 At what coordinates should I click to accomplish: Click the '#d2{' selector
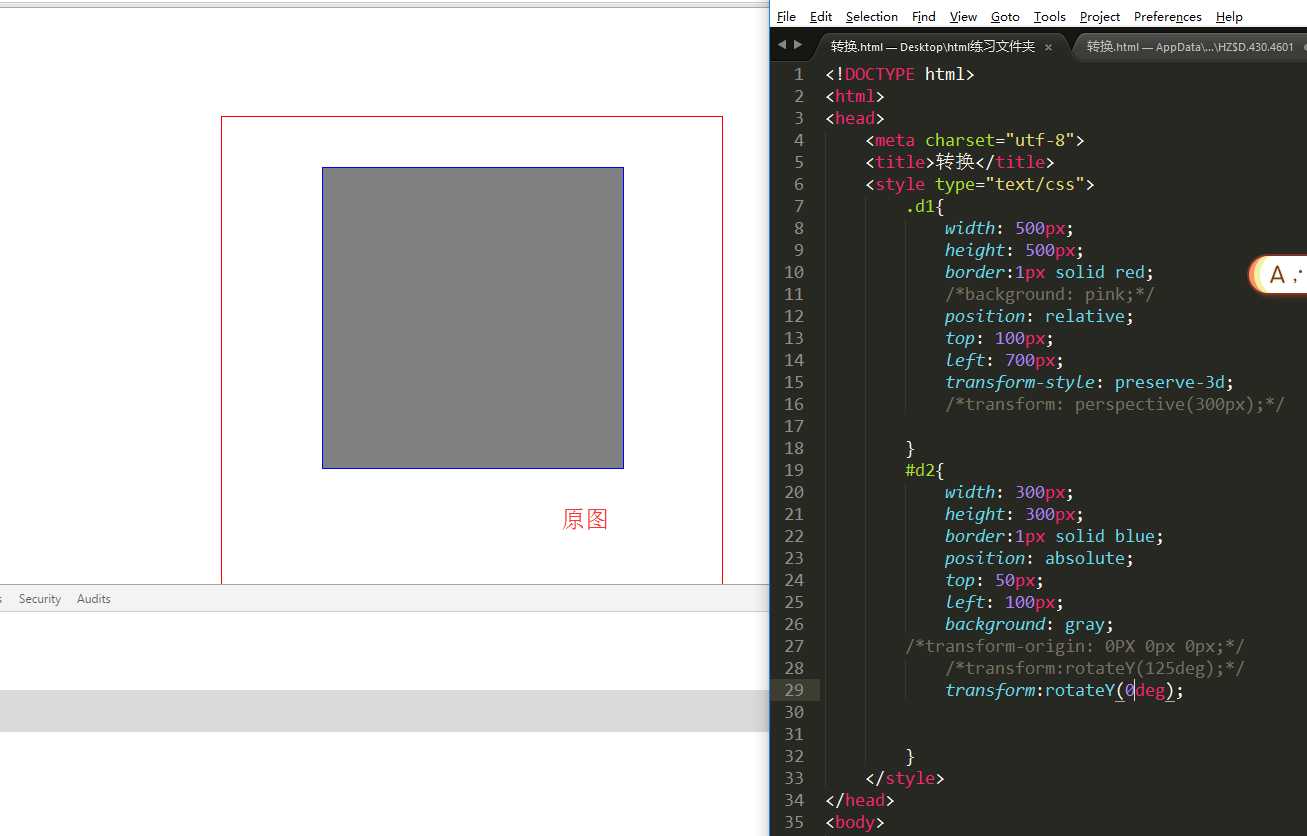click(x=925, y=470)
